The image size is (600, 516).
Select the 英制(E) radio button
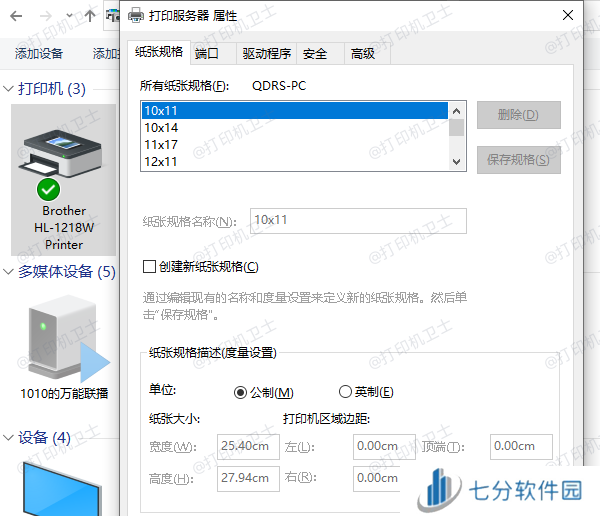point(345,392)
